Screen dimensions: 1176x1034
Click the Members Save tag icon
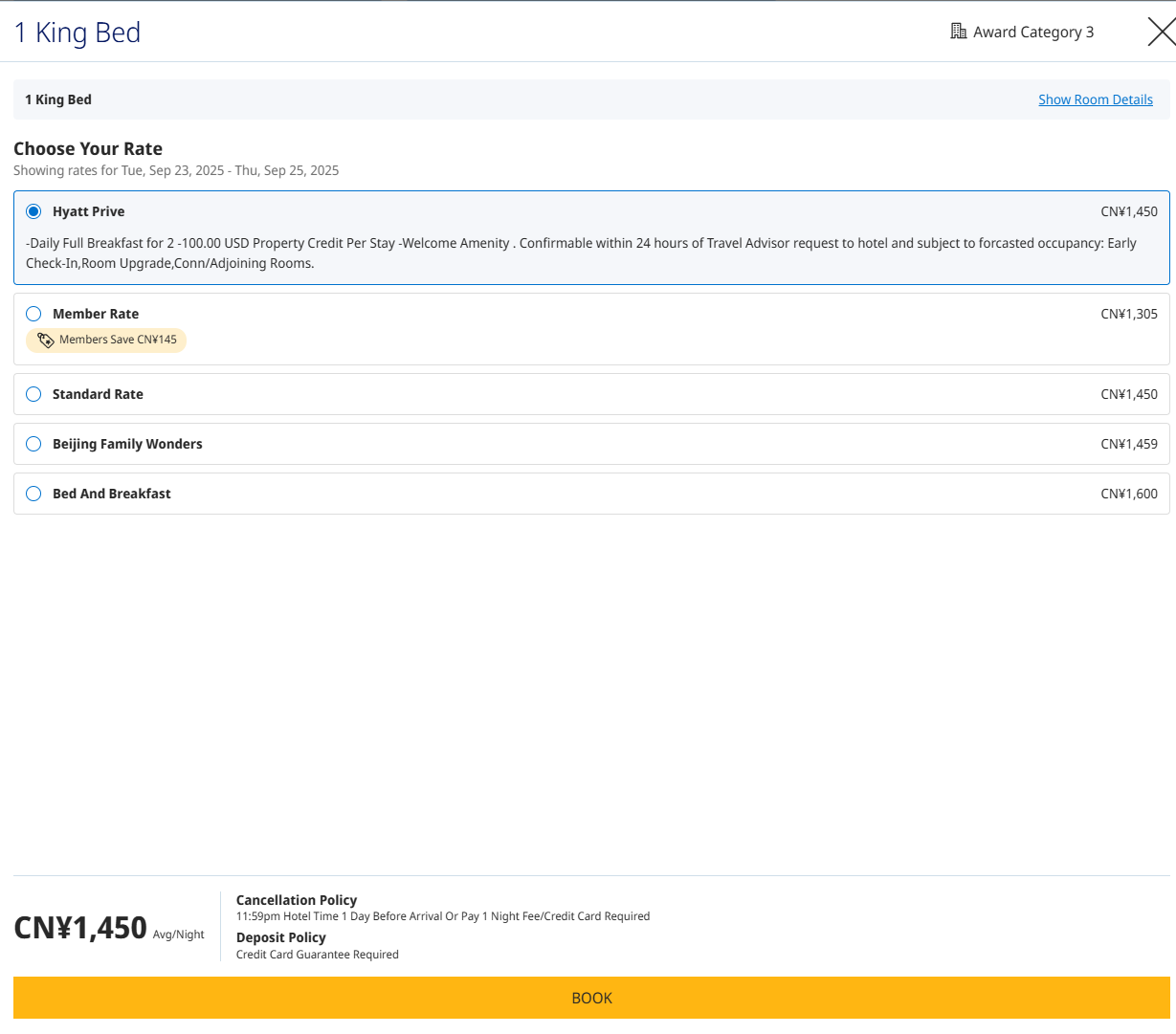point(45,340)
